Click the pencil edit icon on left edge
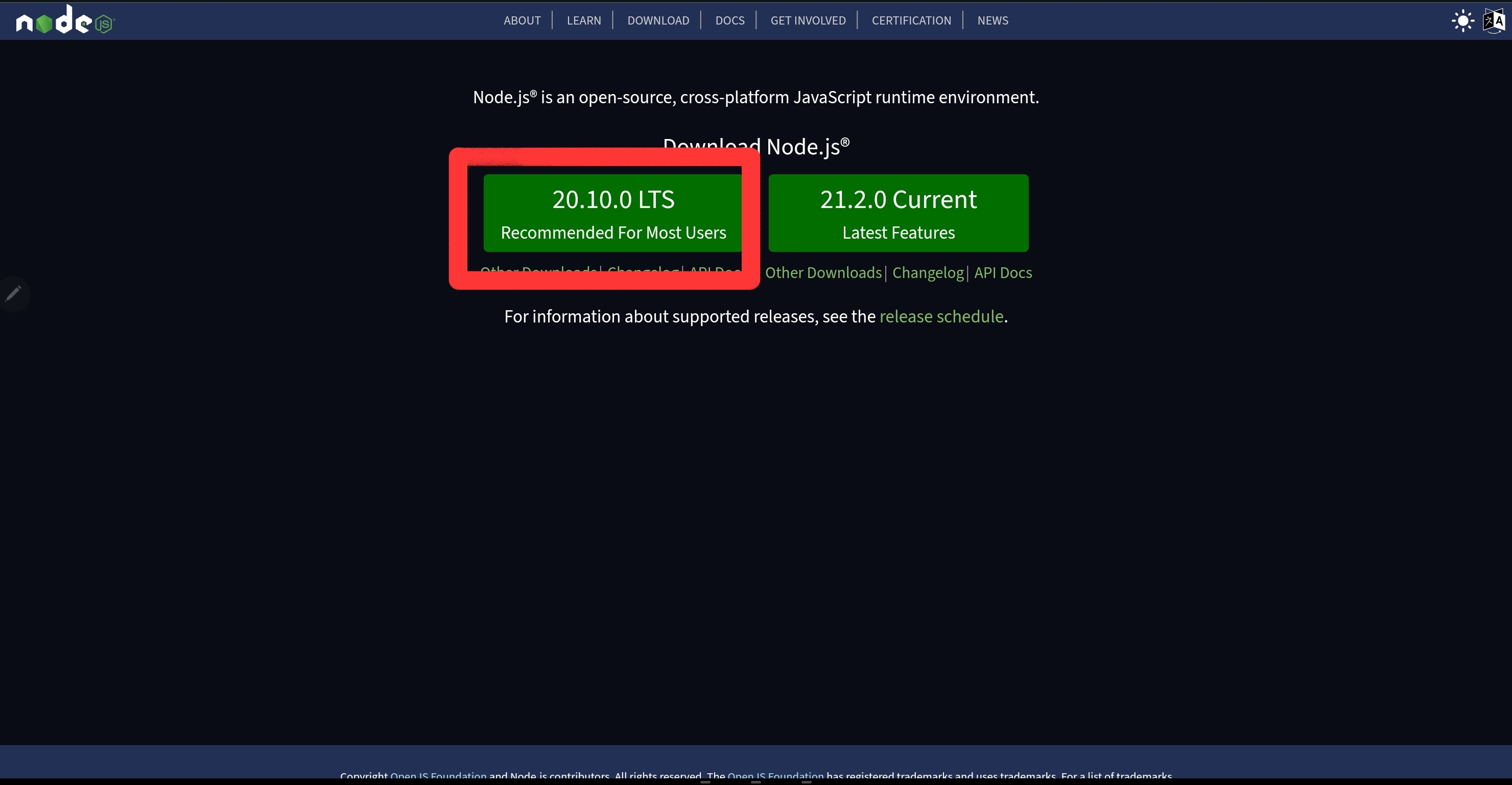 pos(13,293)
